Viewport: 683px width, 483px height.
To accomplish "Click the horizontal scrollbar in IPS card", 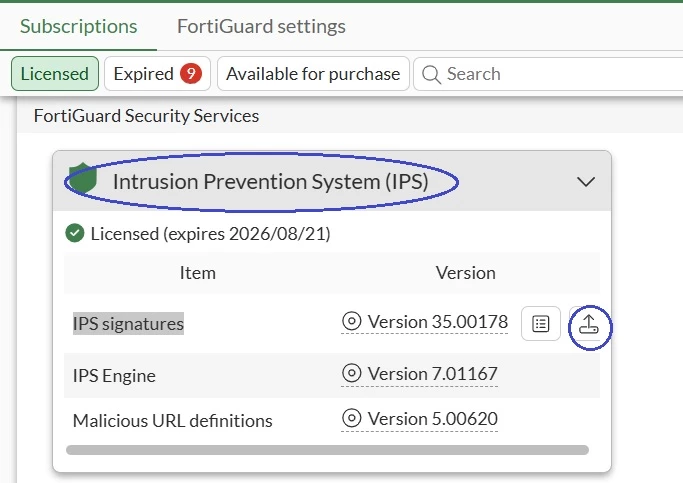I will (x=327, y=450).
